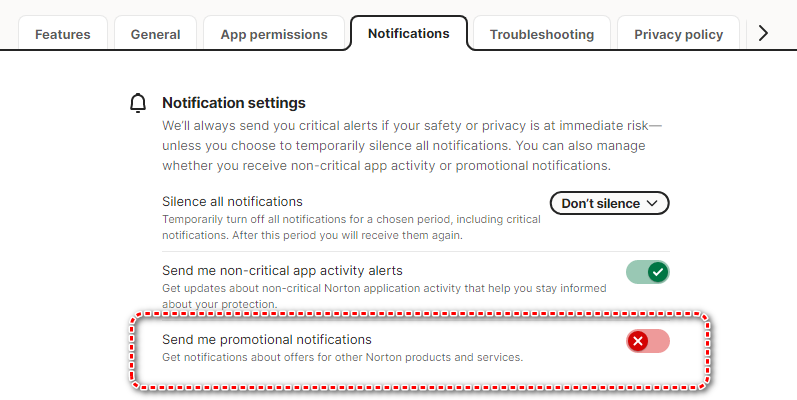797x400 pixels.
Task: Click Send me non-critical app activity alerts label
Action: (x=282, y=270)
